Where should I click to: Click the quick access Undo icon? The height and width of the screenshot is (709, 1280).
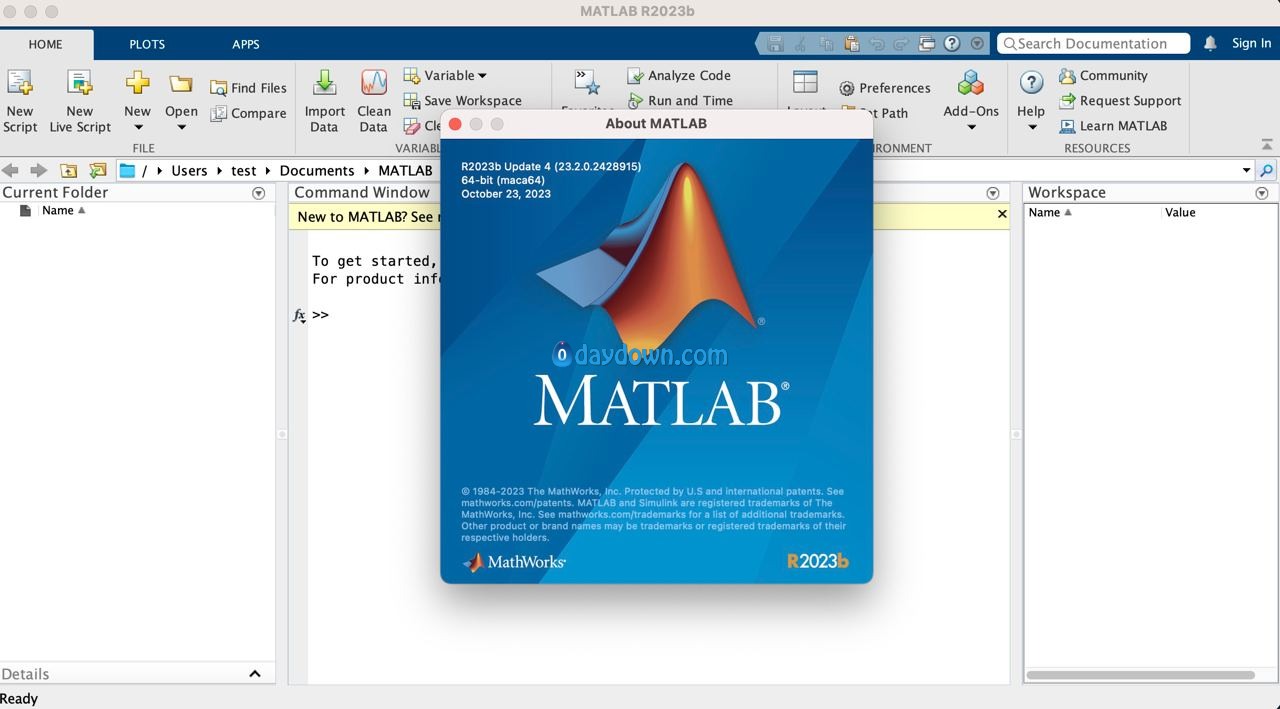(877, 43)
